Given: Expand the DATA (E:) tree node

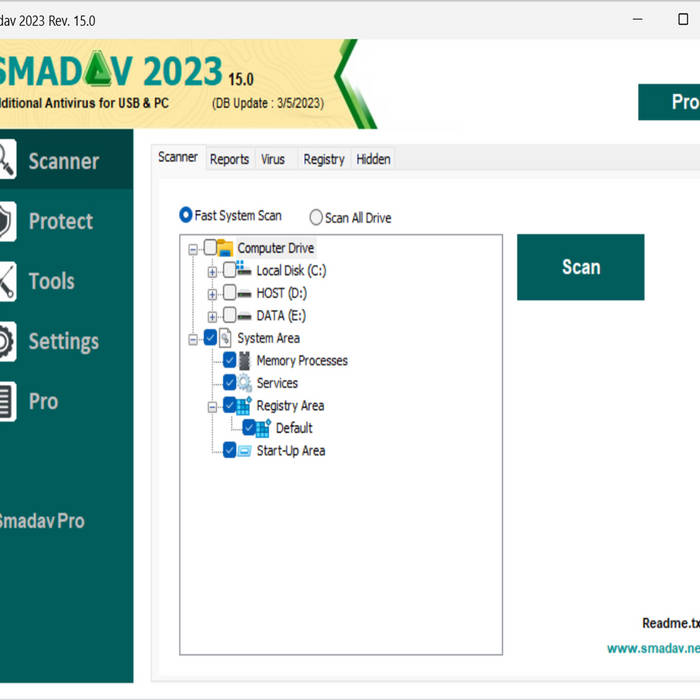Looking at the screenshot, I should coord(212,316).
